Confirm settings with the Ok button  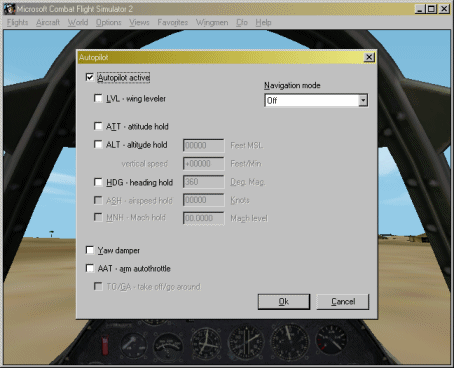(x=284, y=302)
